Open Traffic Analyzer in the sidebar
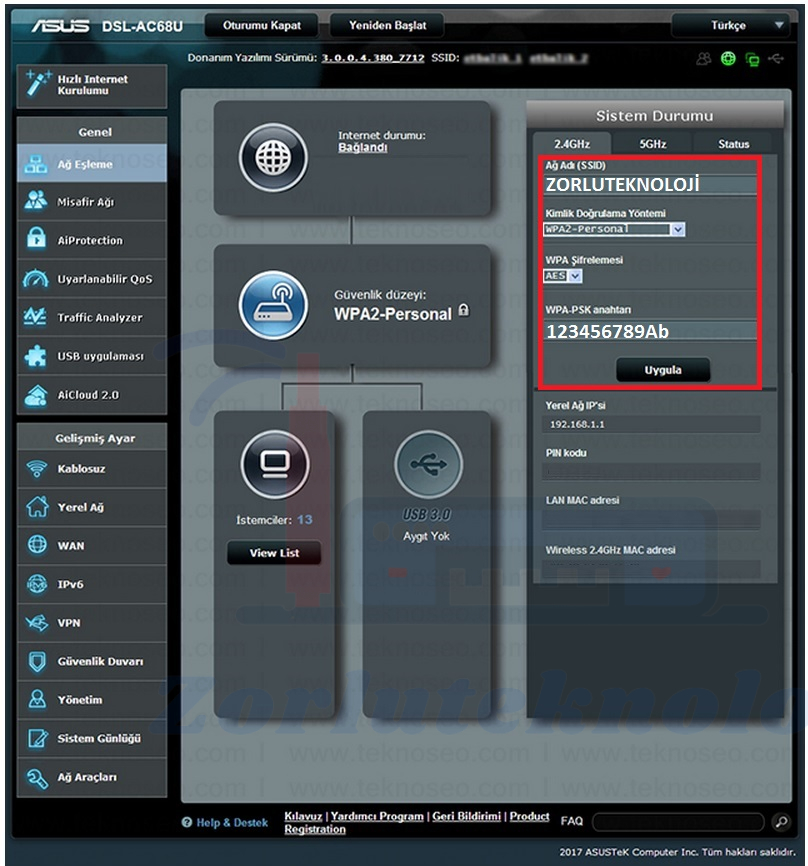808x866 pixels. (91, 317)
